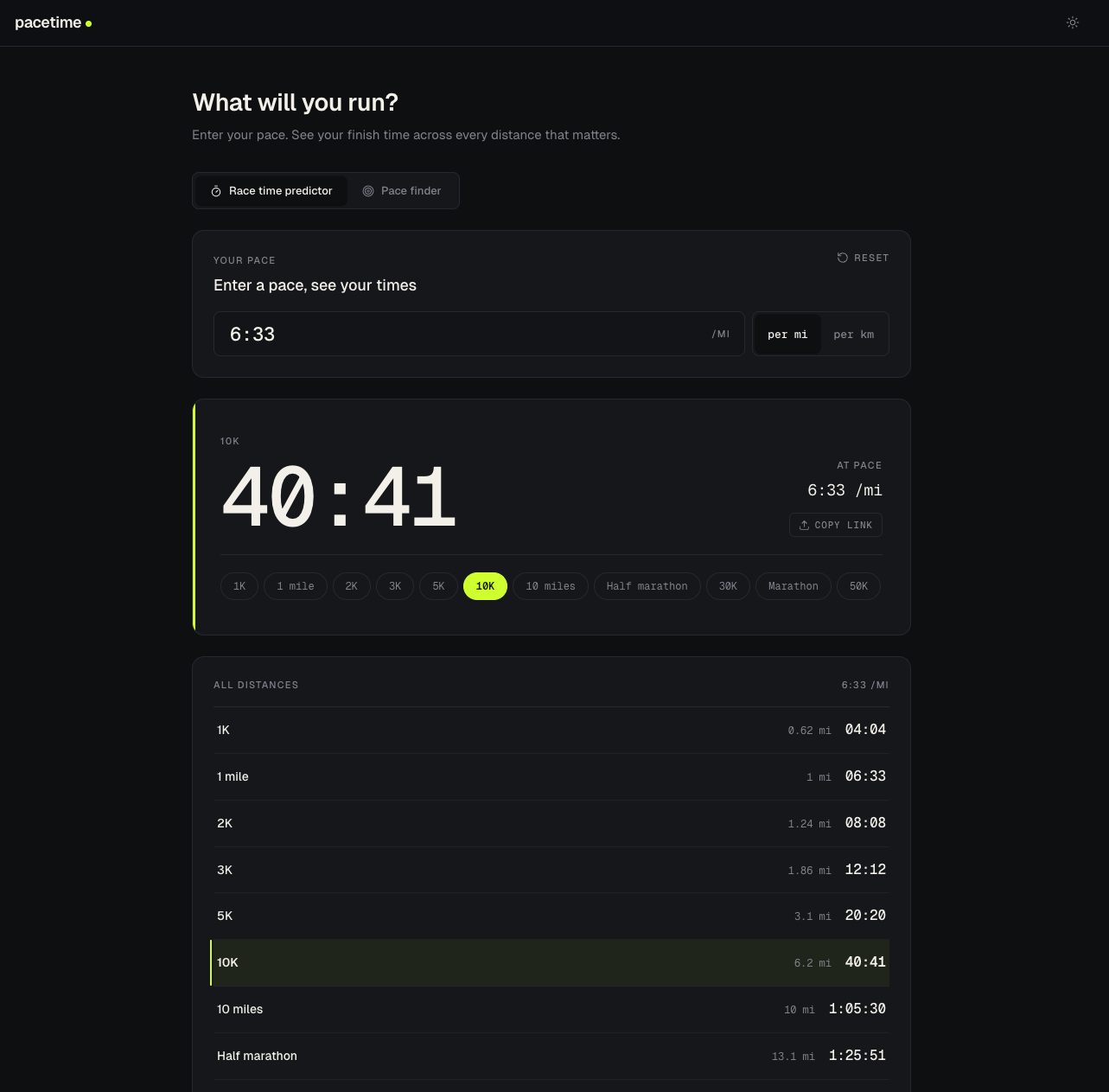
Task: Click the share icon in Copy Link
Action: coord(804,525)
